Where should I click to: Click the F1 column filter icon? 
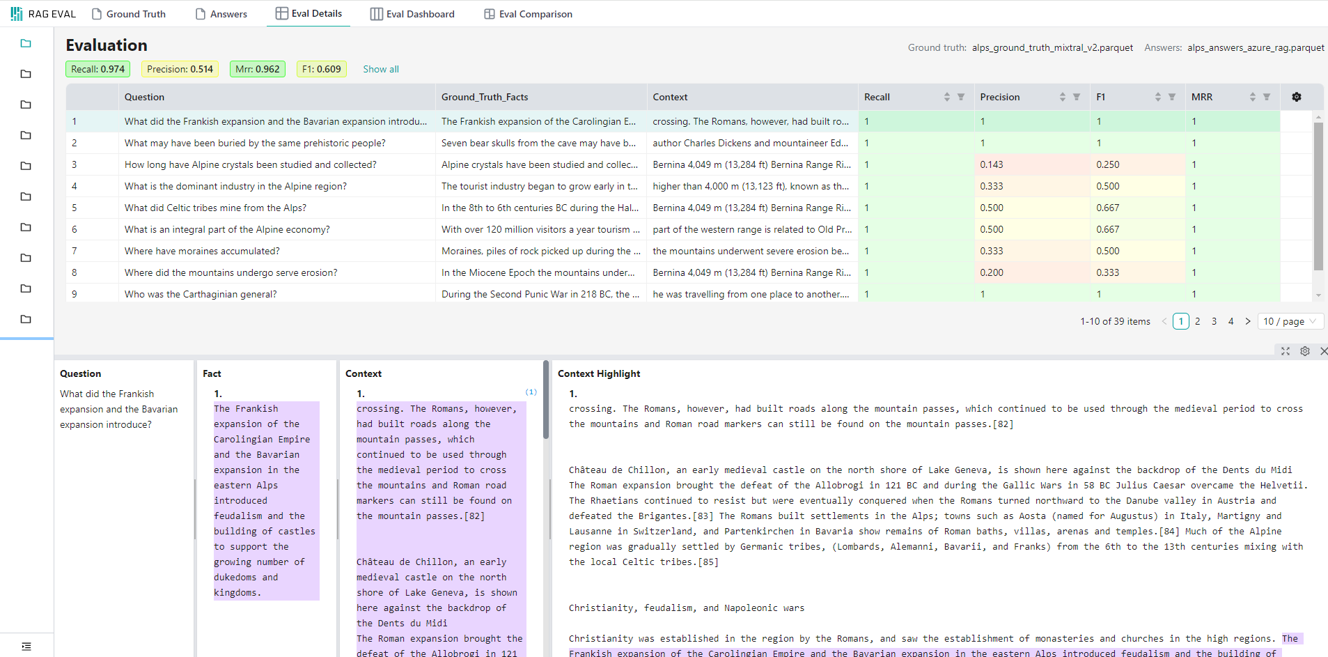pos(1172,97)
